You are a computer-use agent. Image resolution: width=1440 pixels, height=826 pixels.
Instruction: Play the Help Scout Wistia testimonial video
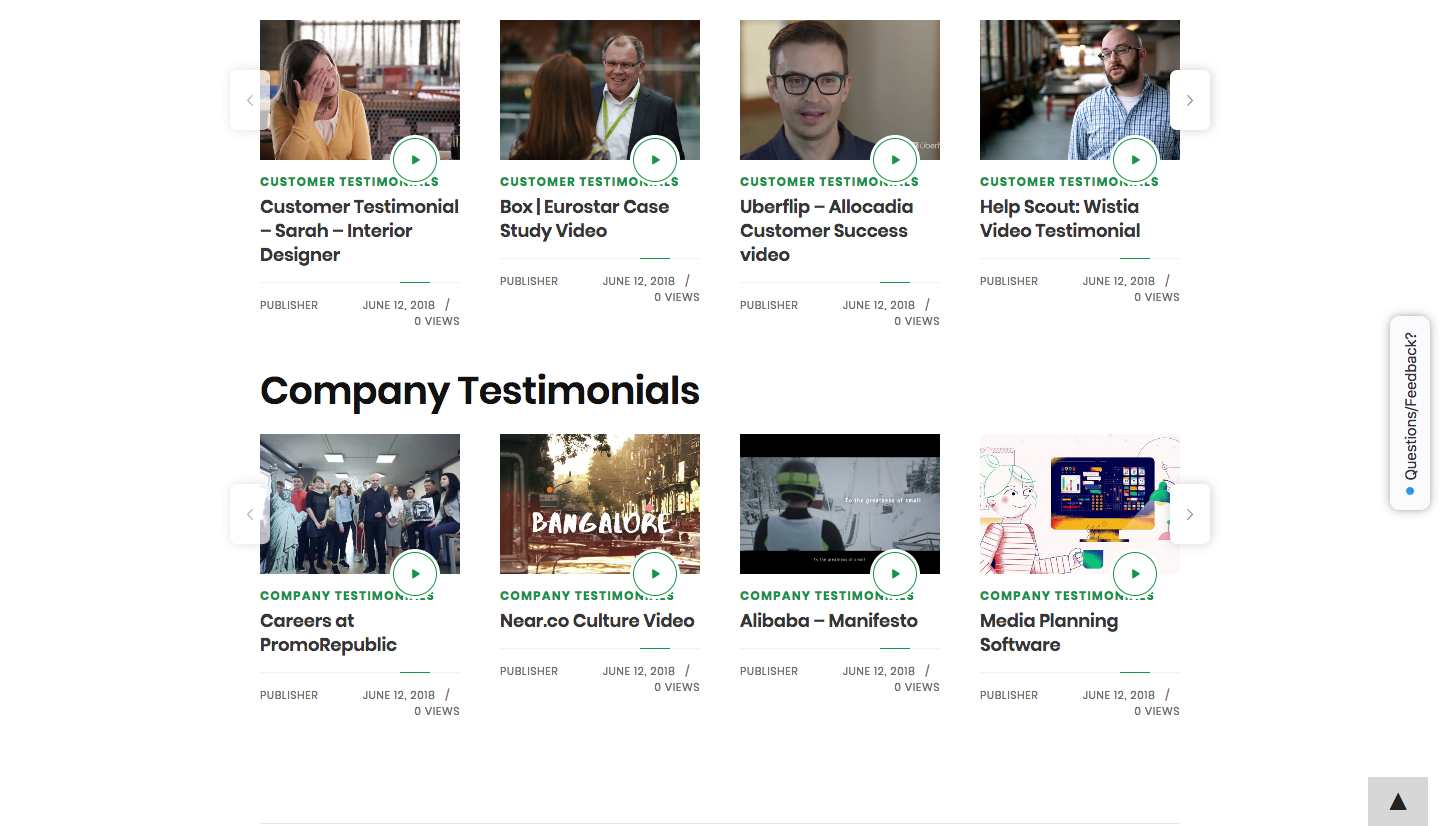pos(1135,160)
